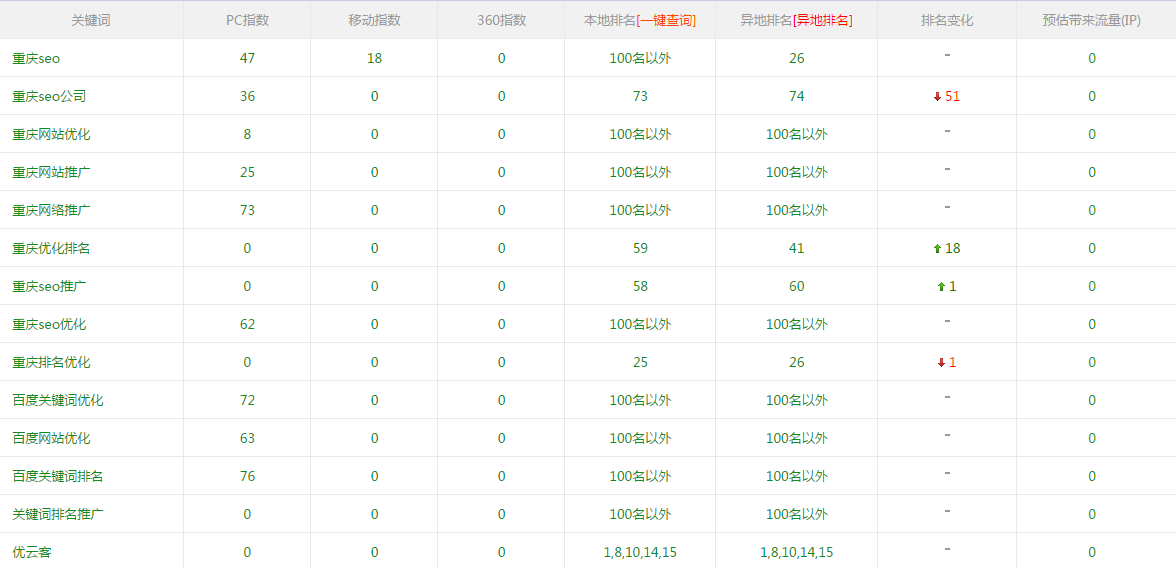Screen dimensions: 1176x568
Task: Click the 关键词 column header
Action: point(91,20)
